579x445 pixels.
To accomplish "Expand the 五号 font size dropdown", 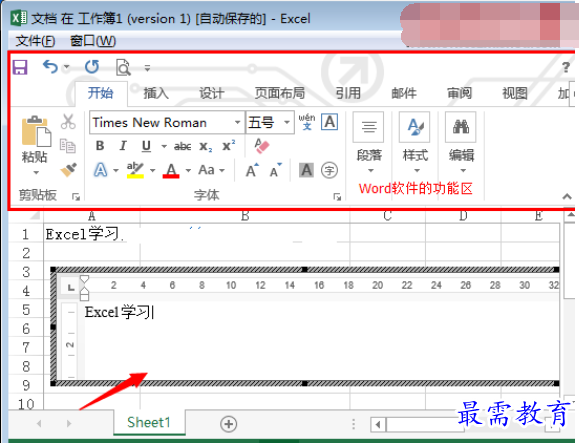I will pyautogui.click(x=287, y=122).
